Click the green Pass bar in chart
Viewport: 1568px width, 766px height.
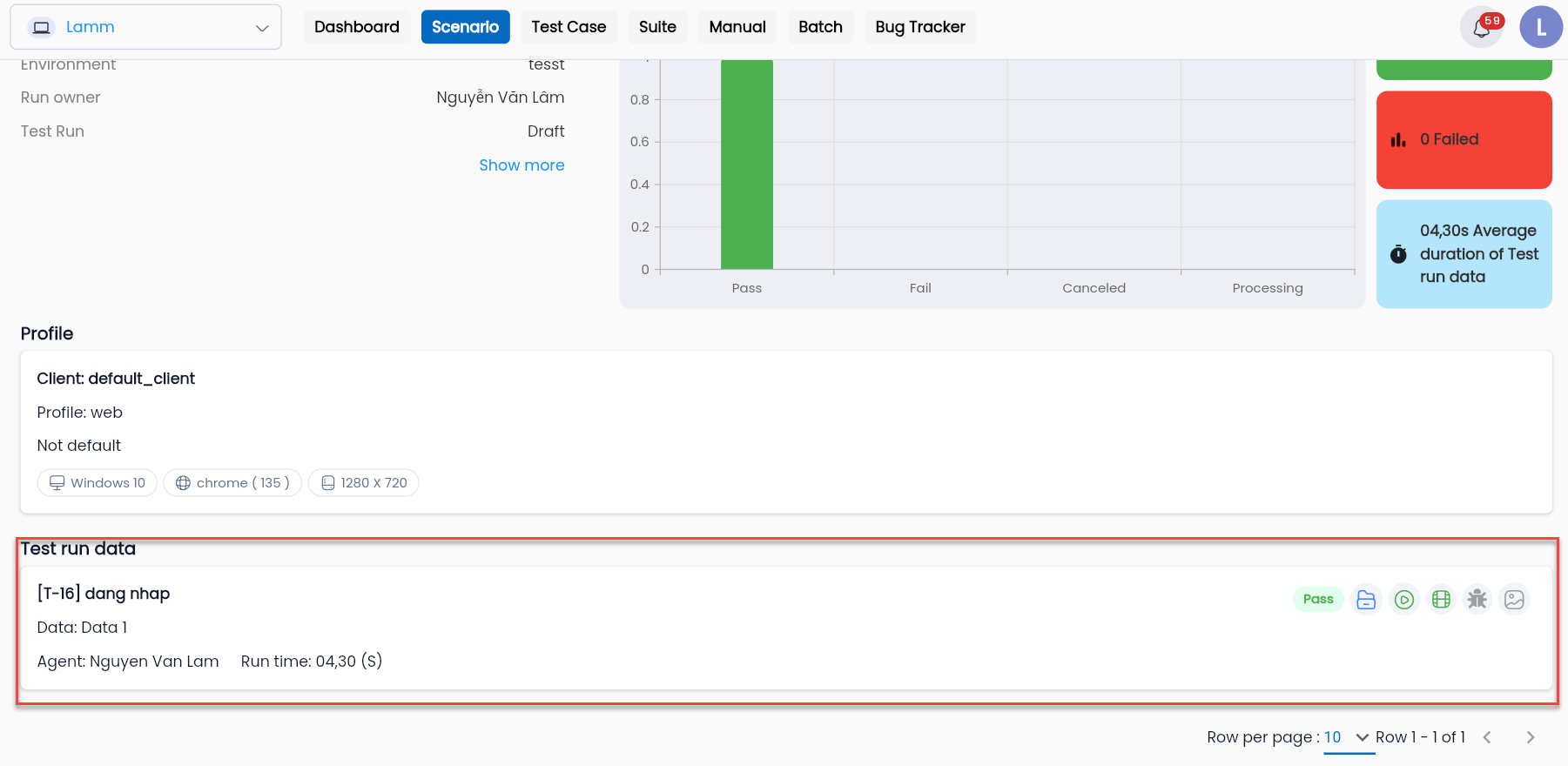point(747,164)
